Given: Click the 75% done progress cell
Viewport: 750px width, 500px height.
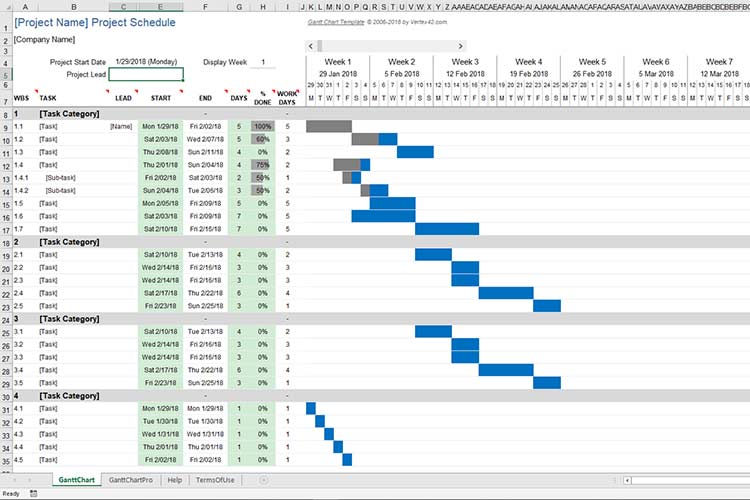Looking at the screenshot, I should coord(262,164).
